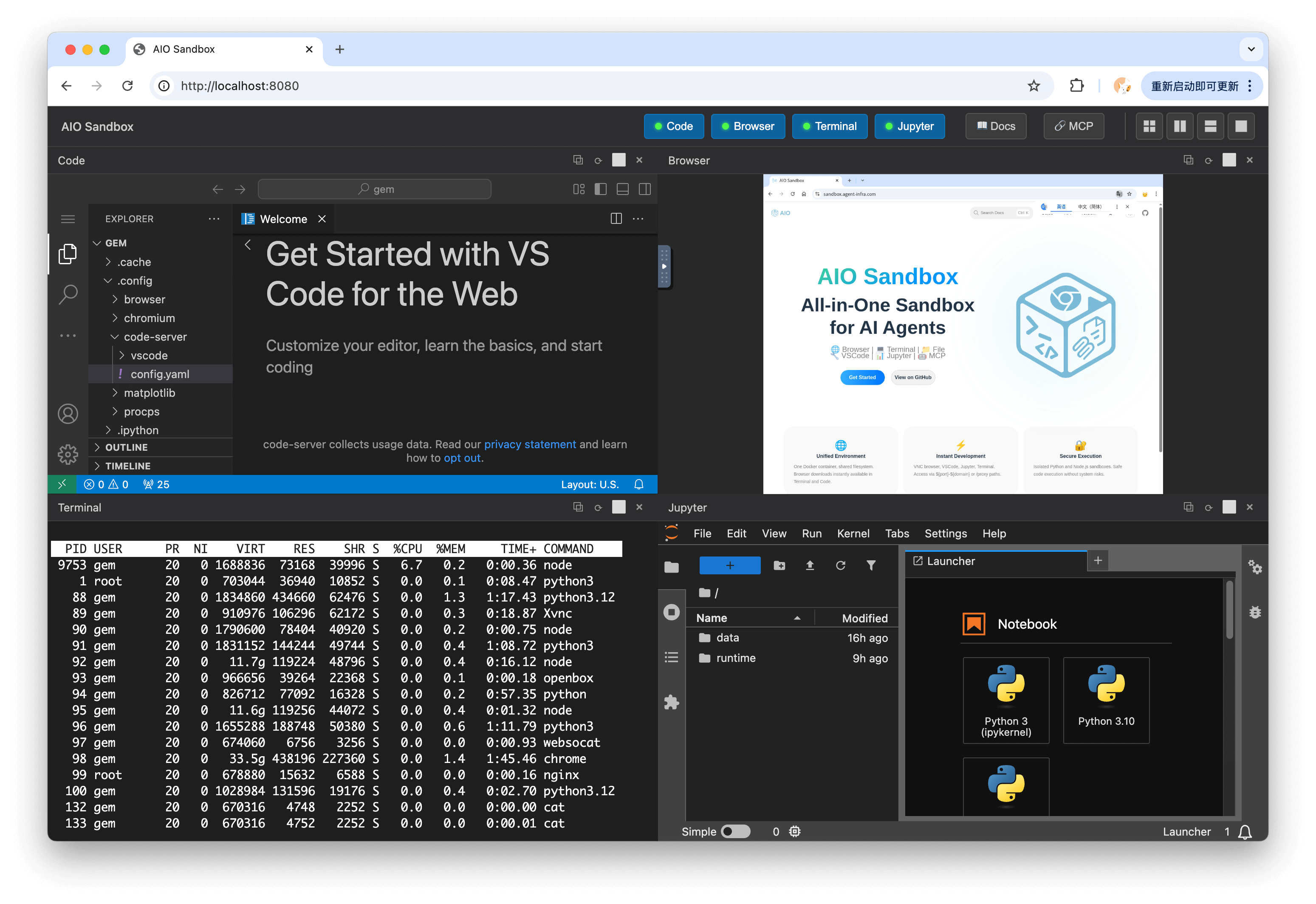Expand the .cache folder in Explorer
This screenshot has width=1316, height=904.
click(134, 262)
